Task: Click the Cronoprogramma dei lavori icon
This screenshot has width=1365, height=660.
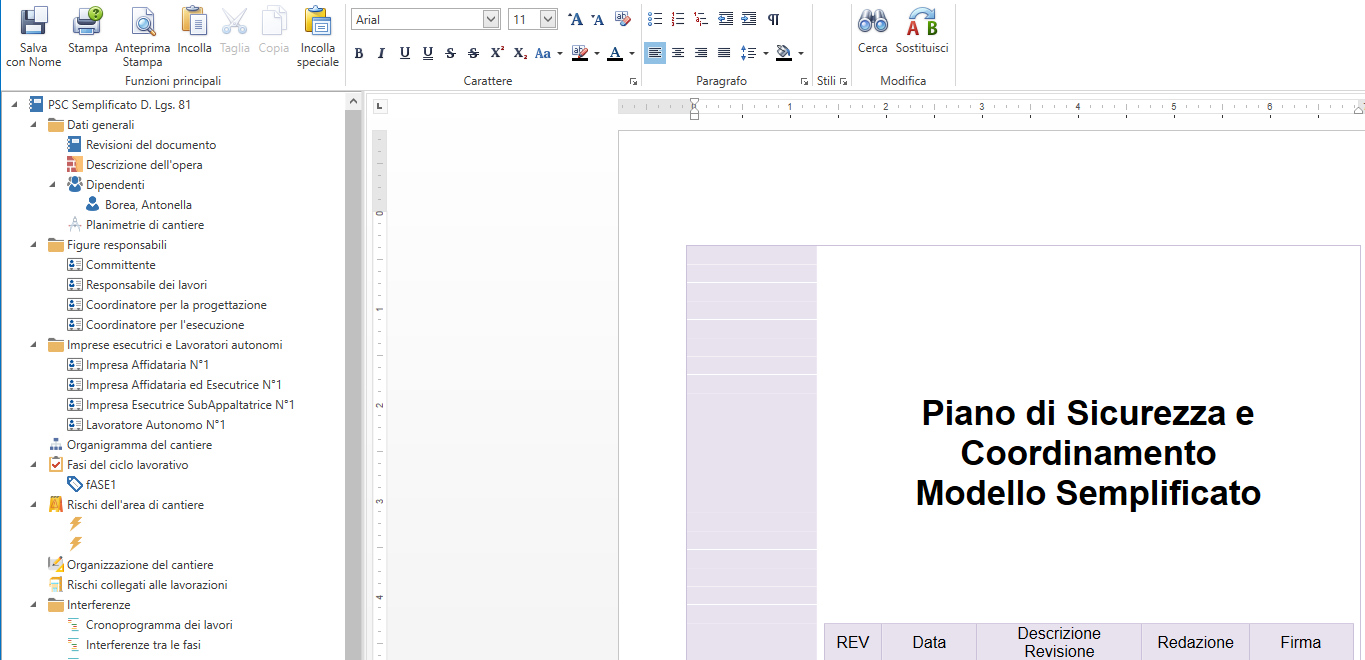Action: pos(74,625)
